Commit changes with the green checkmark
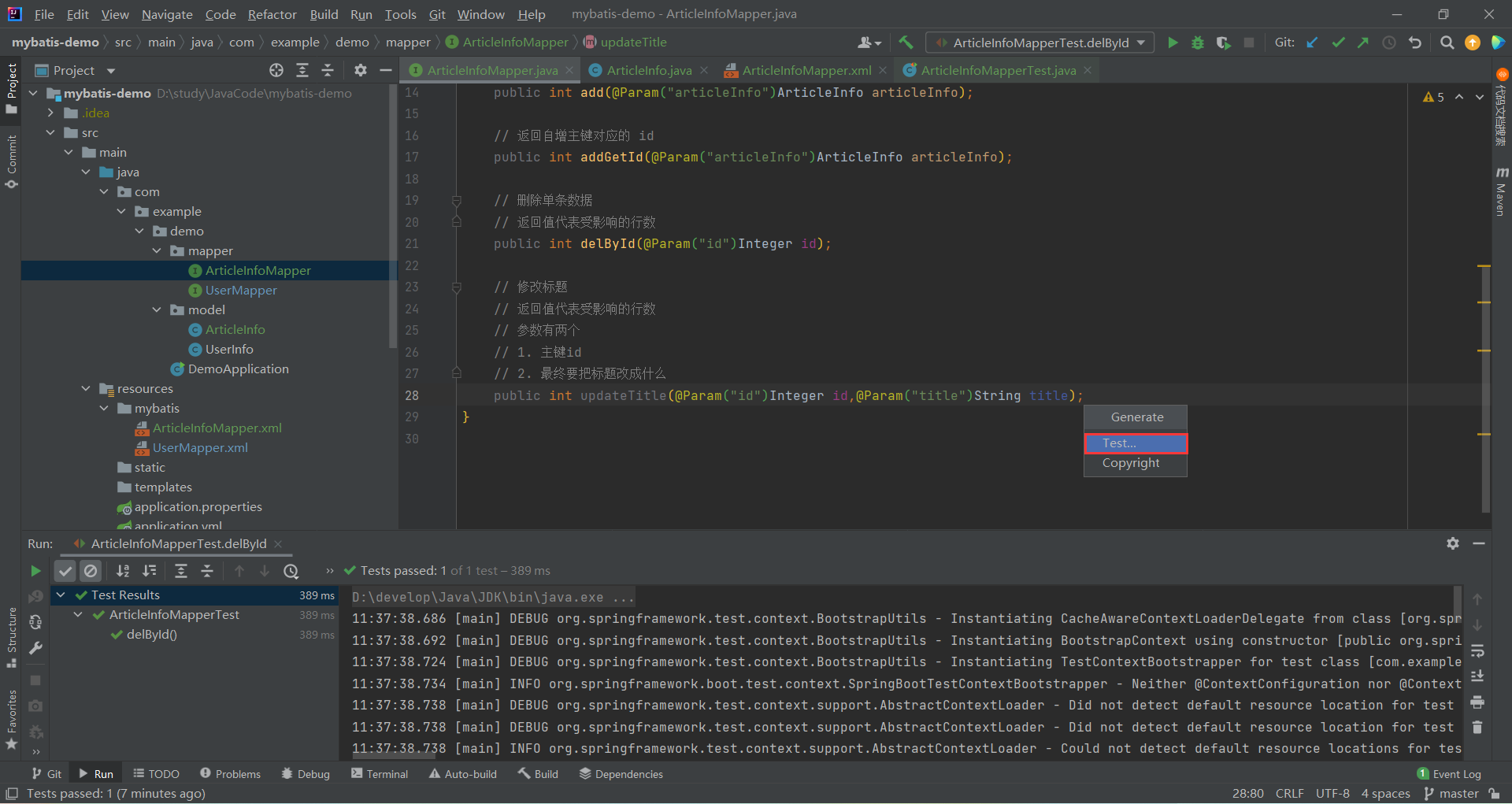 coord(1338,43)
